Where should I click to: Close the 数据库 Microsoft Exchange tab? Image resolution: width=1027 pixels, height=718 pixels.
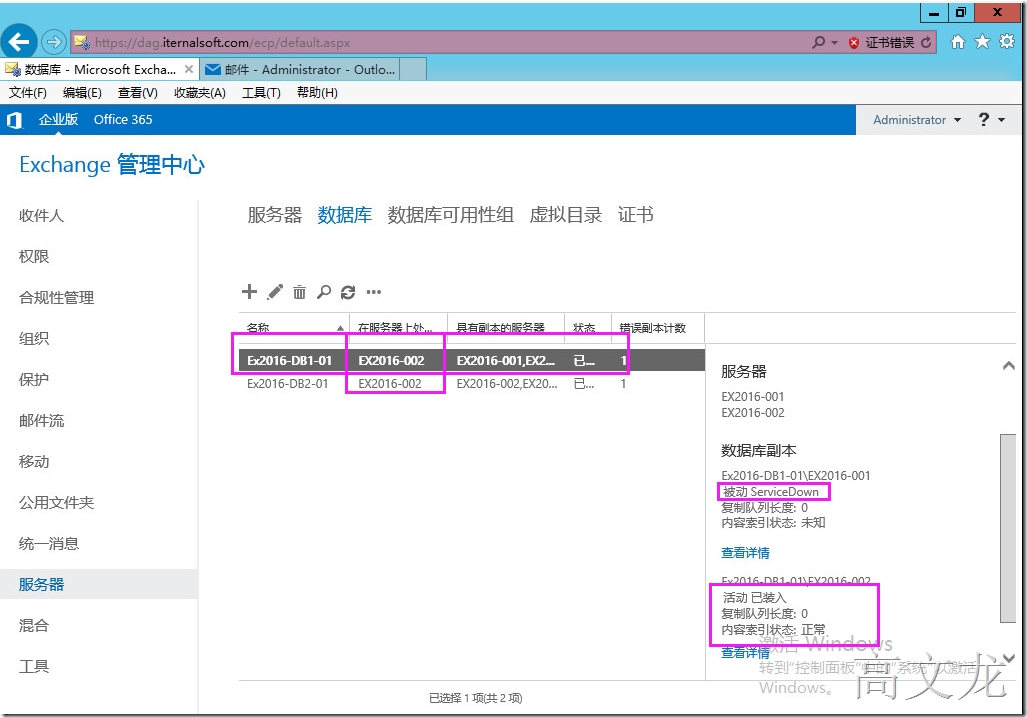pos(189,69)
